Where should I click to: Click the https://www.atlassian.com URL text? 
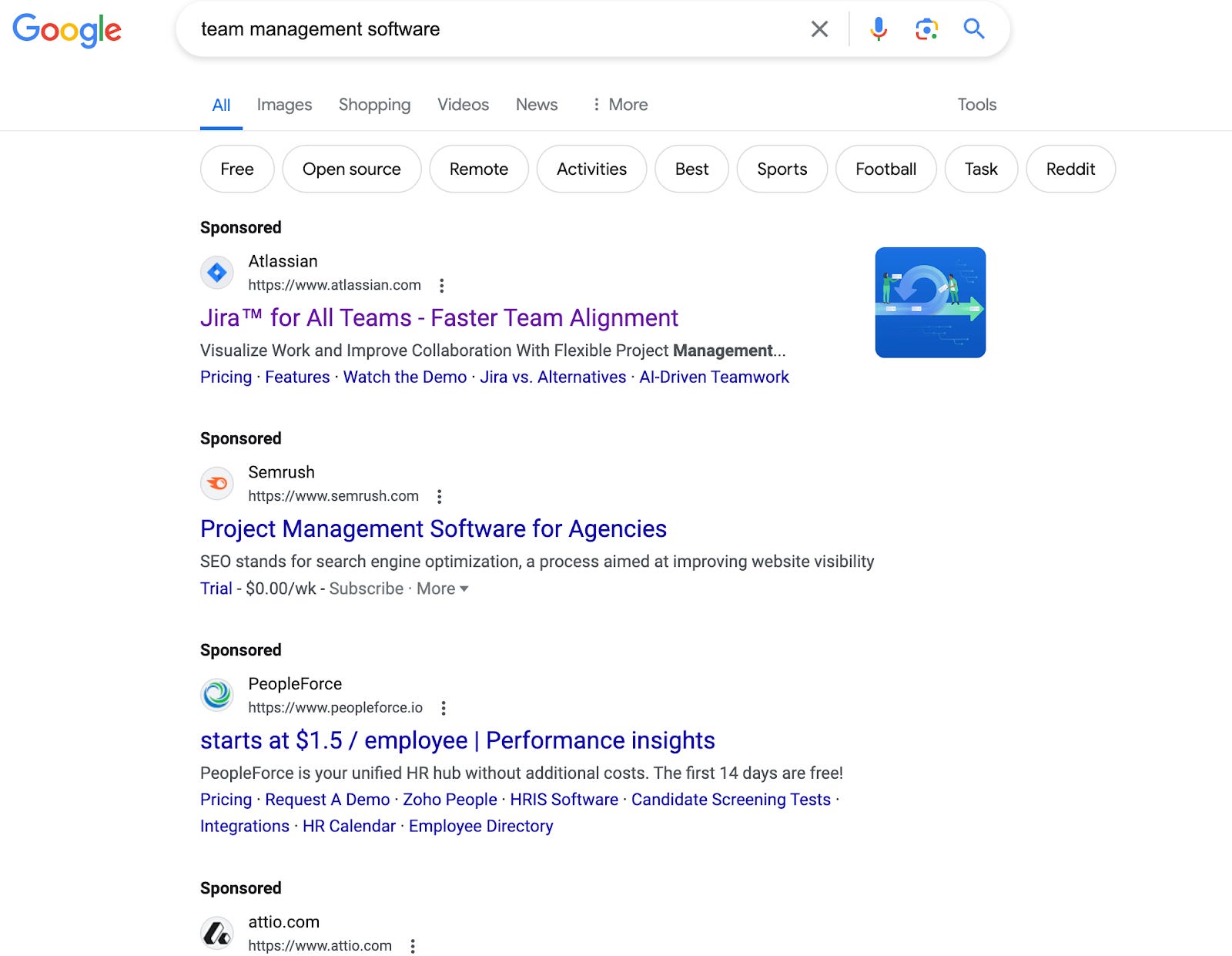point(334,285)
